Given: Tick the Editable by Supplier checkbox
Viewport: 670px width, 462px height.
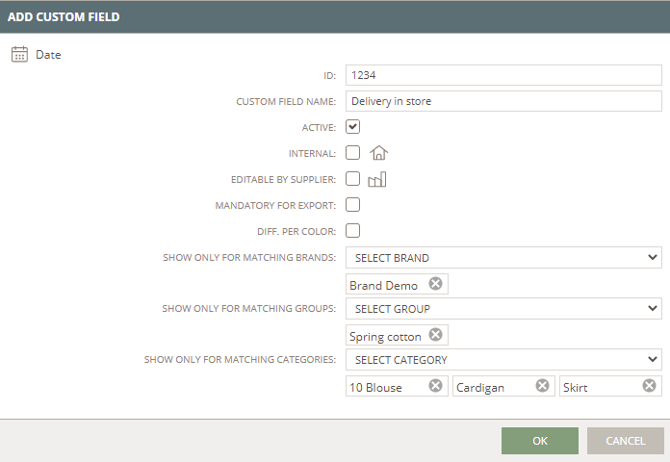Looking at the screenshot, I should pyautogui.click(x=353, y=179).
